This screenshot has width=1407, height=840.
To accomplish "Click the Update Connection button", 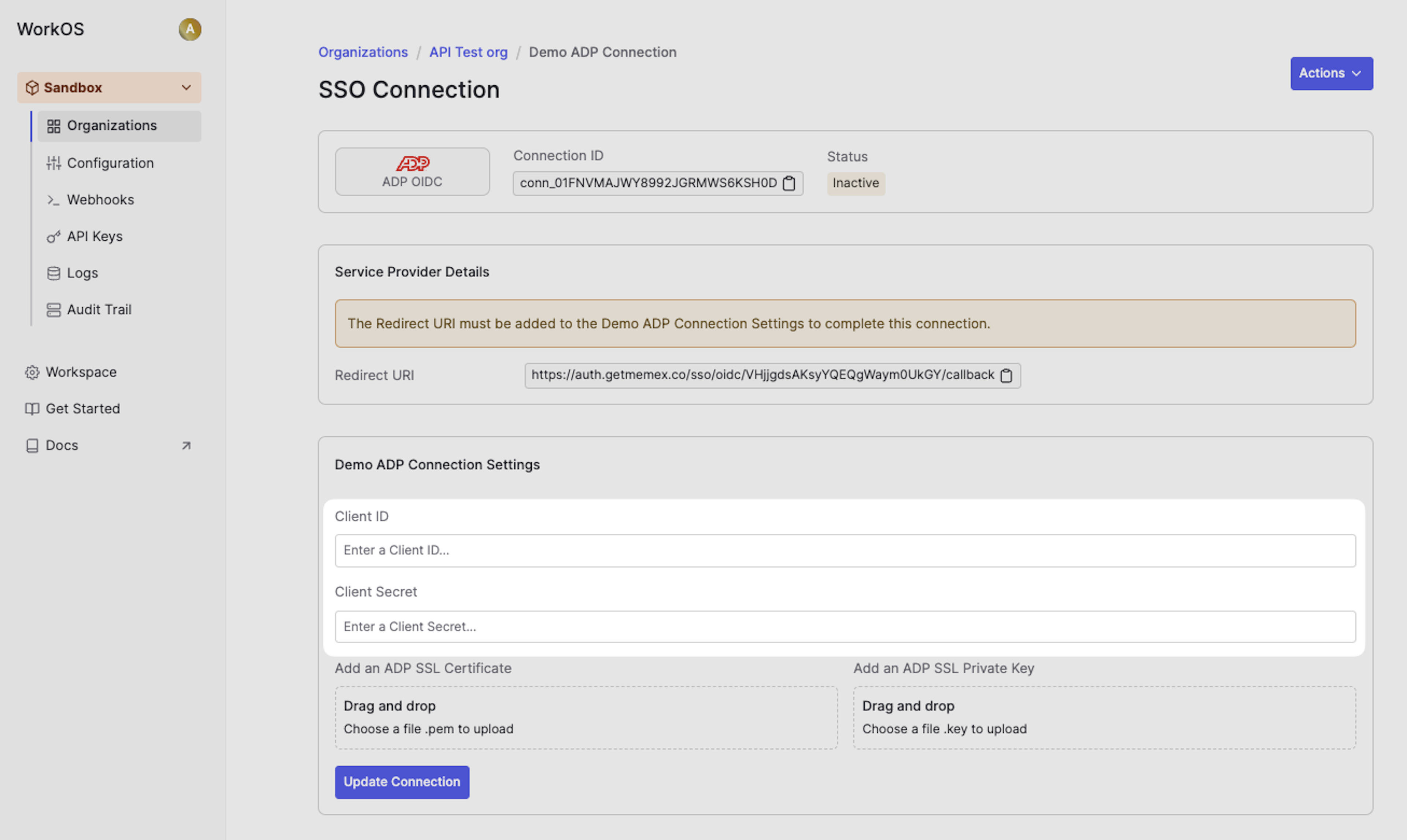I will (x=402, y=782).
